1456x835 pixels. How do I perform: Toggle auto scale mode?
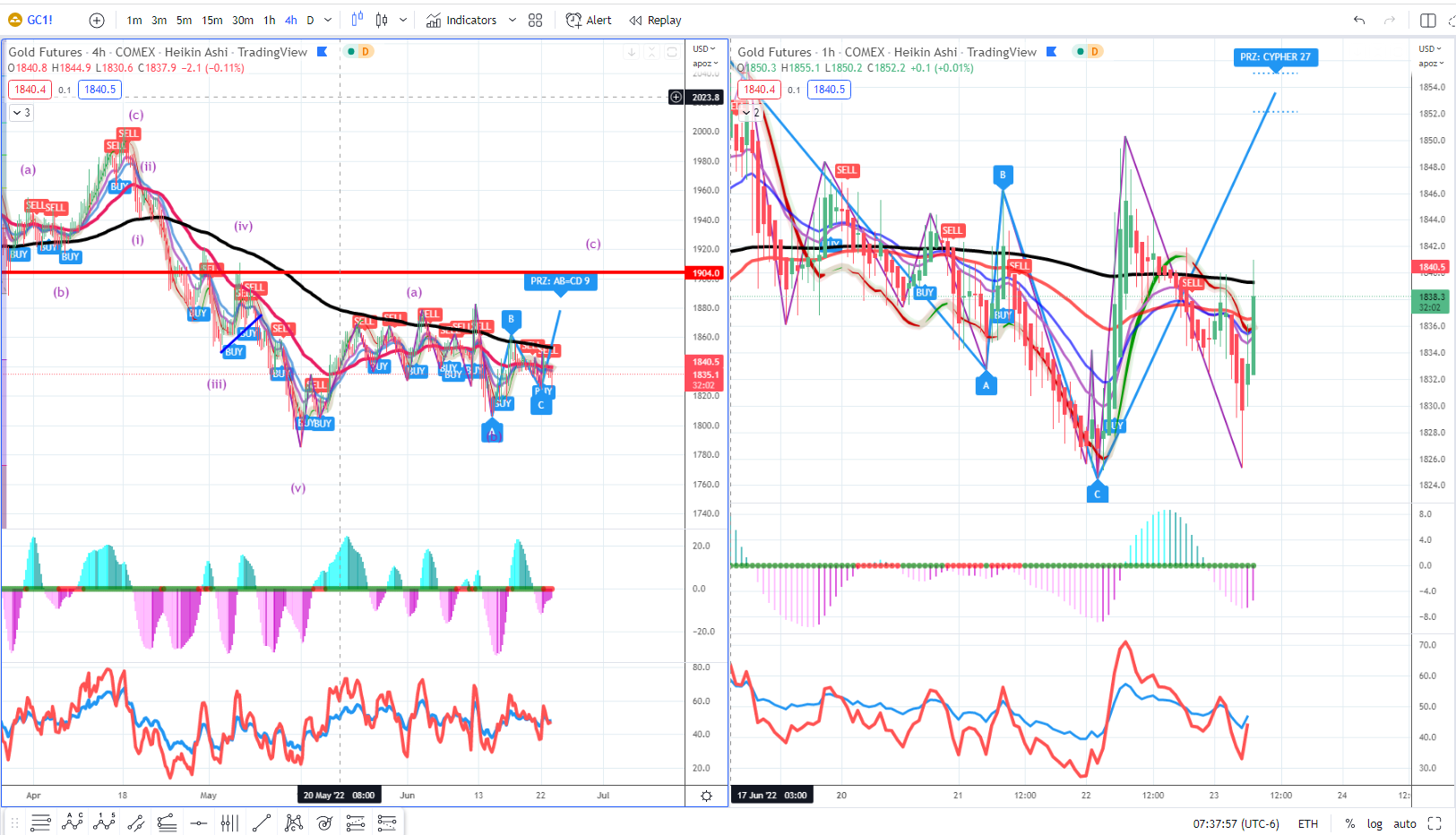(1405, 823)
